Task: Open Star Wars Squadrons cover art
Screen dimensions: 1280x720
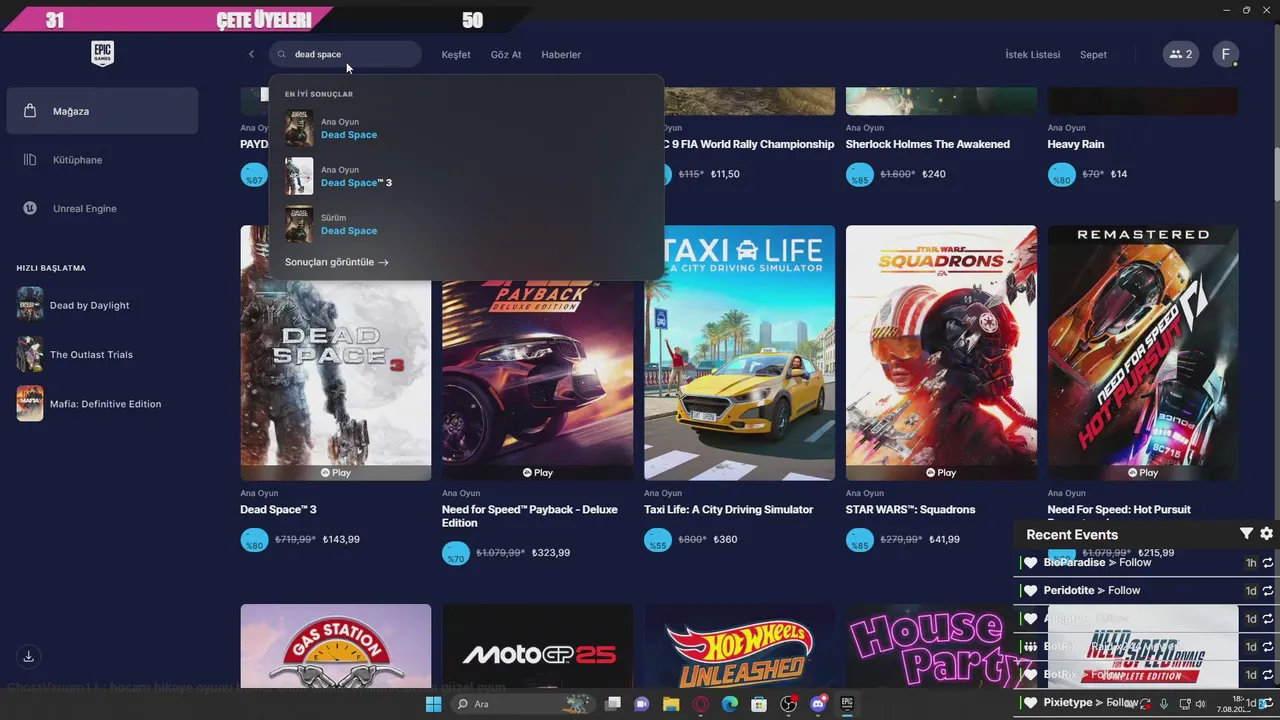Action: pos(941,353)
